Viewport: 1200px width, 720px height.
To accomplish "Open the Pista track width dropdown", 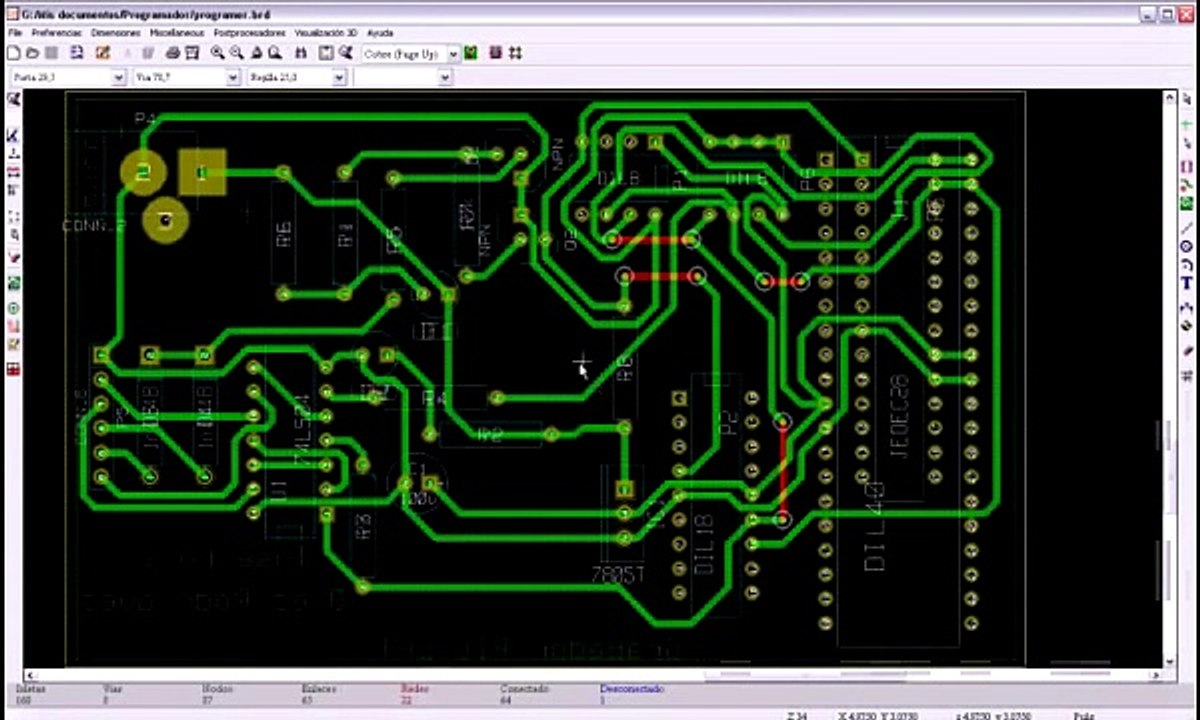I will [x=118, y=76].
